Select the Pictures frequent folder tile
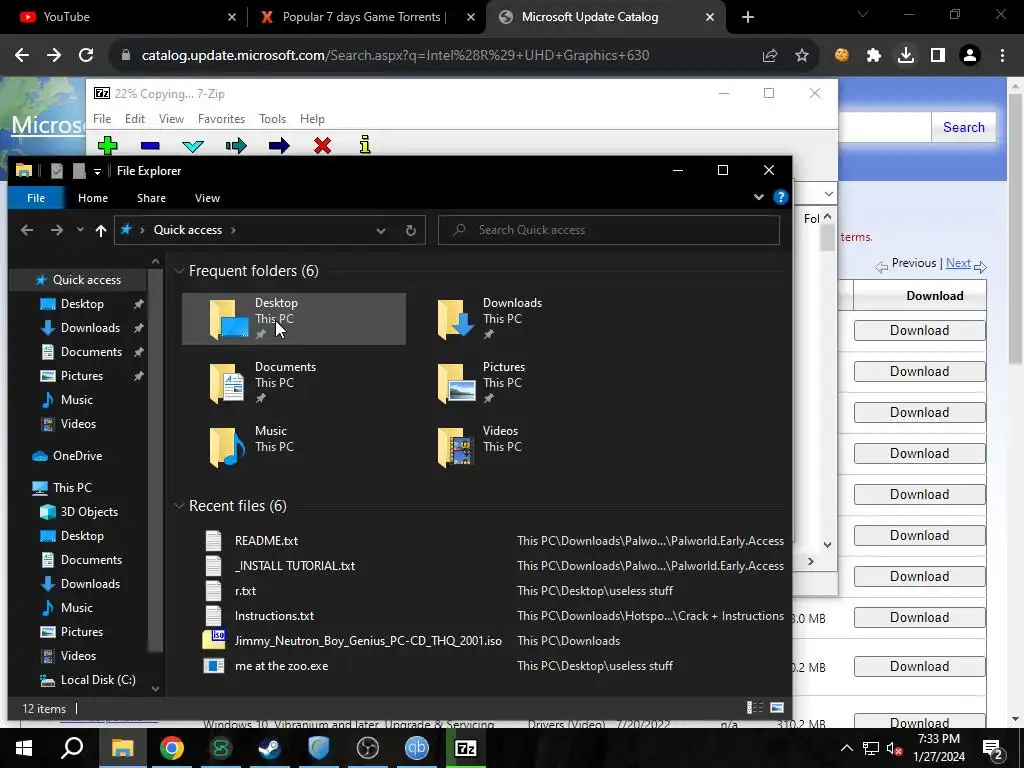Screen dimensions: 1024x768 tap(521, 383)
